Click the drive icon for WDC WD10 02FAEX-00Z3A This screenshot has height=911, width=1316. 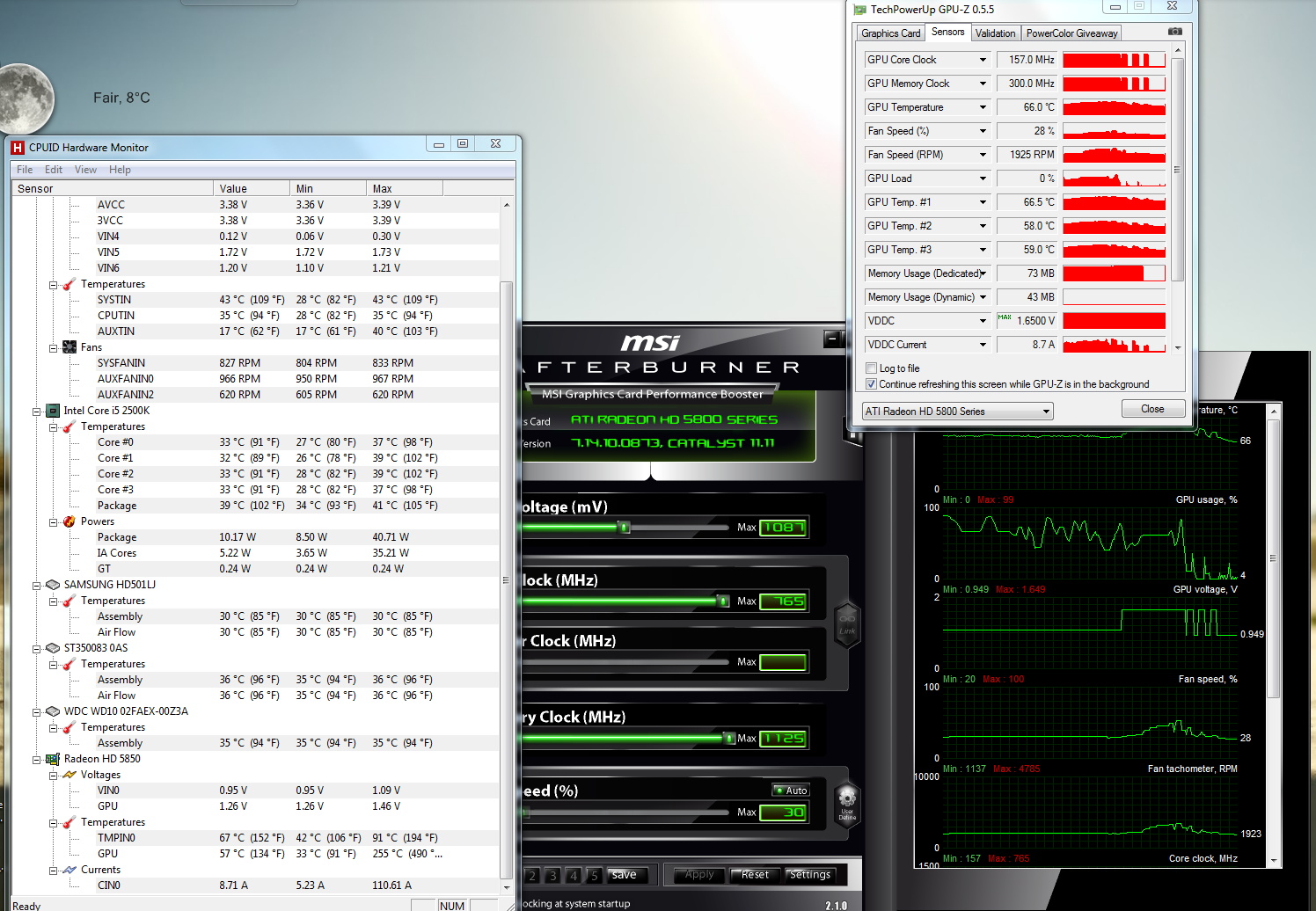click(x=53, y=711)
